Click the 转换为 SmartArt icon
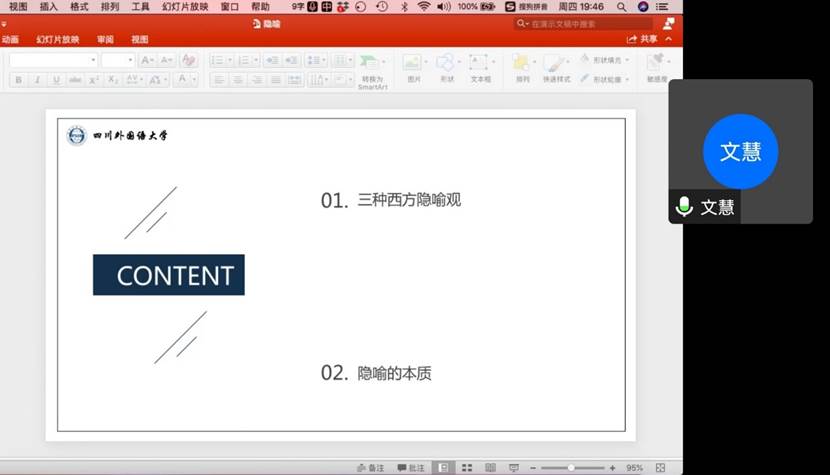This screenshot has height=475, width=830. [x=371, y=65]
